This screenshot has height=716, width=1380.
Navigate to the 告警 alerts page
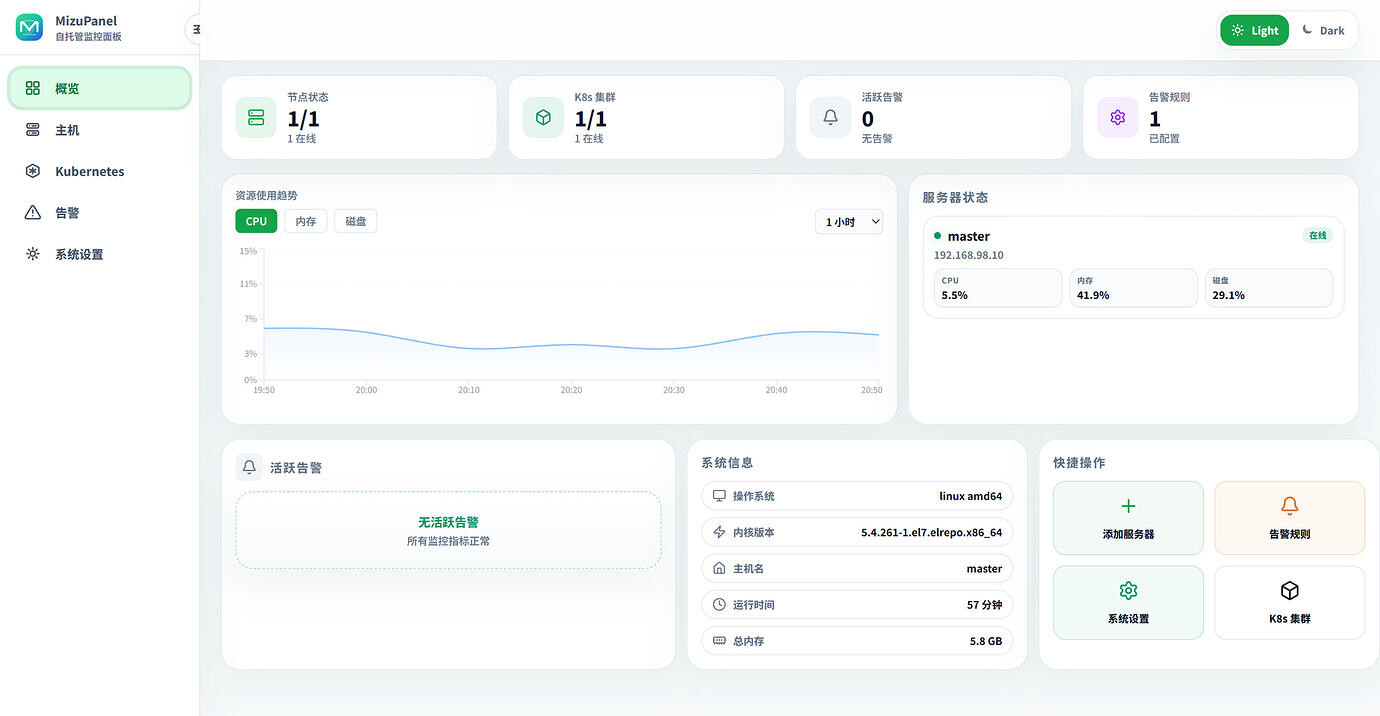click(99, 213)
